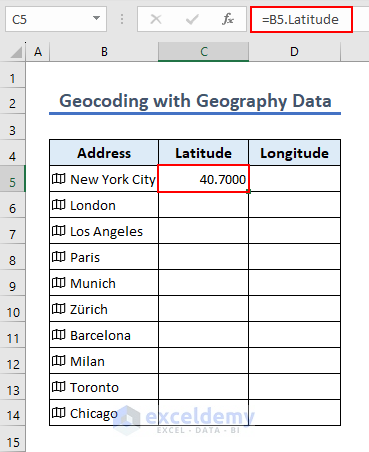Select the empty Latitude cell for Munich
Image resolution: width=369 pixels, height=452 pixels.
(203, 283)
